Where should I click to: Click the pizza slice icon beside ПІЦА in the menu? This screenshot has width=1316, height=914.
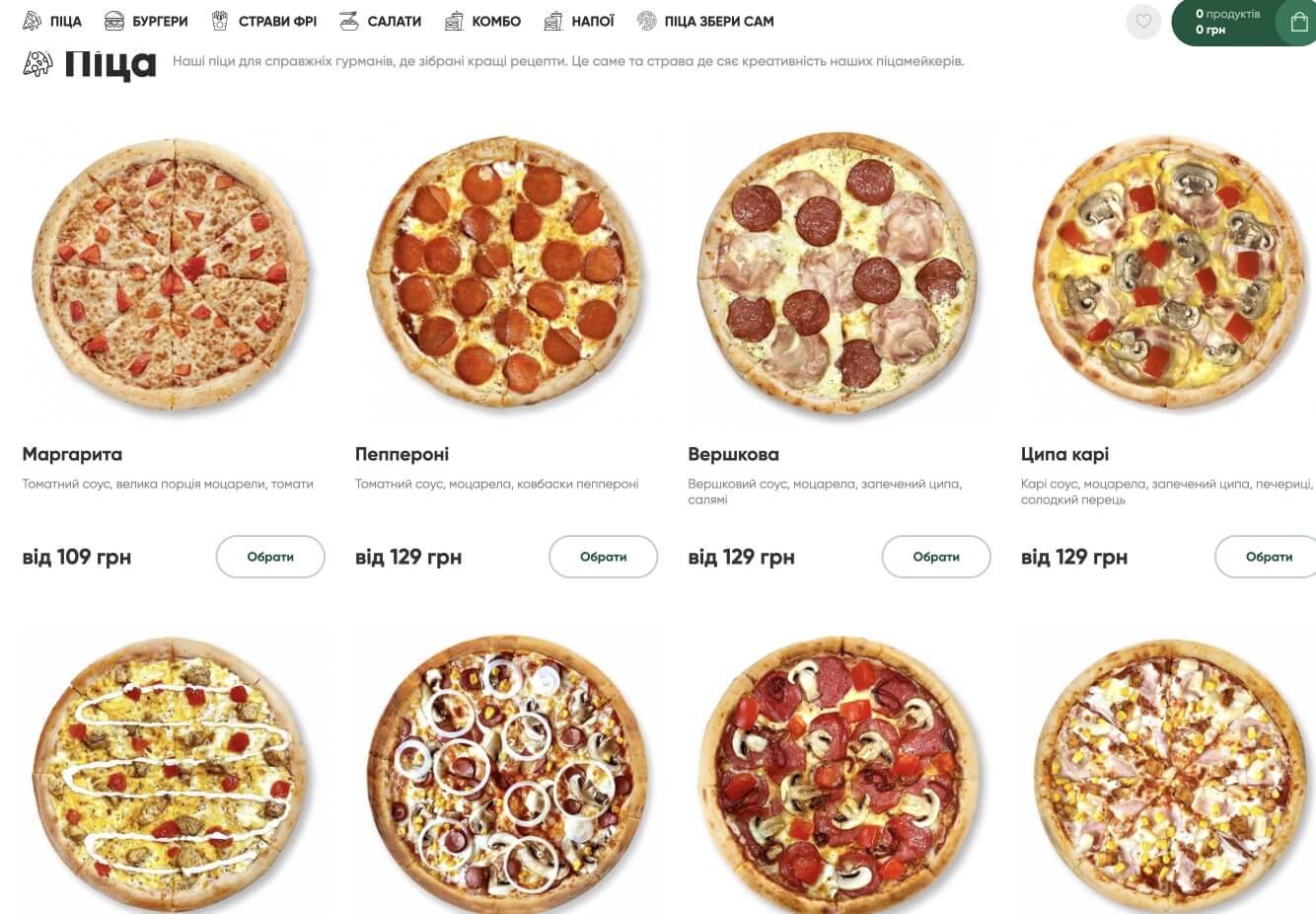(x=33, y=21)
